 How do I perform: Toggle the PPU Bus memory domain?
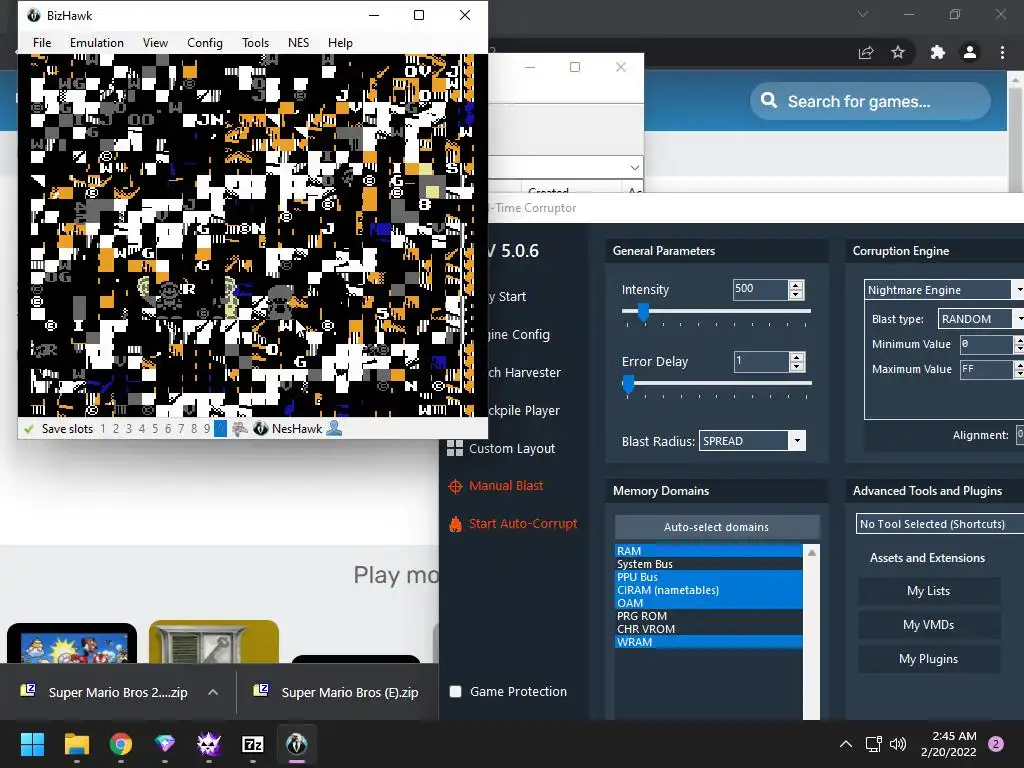[x=709, y=577]
